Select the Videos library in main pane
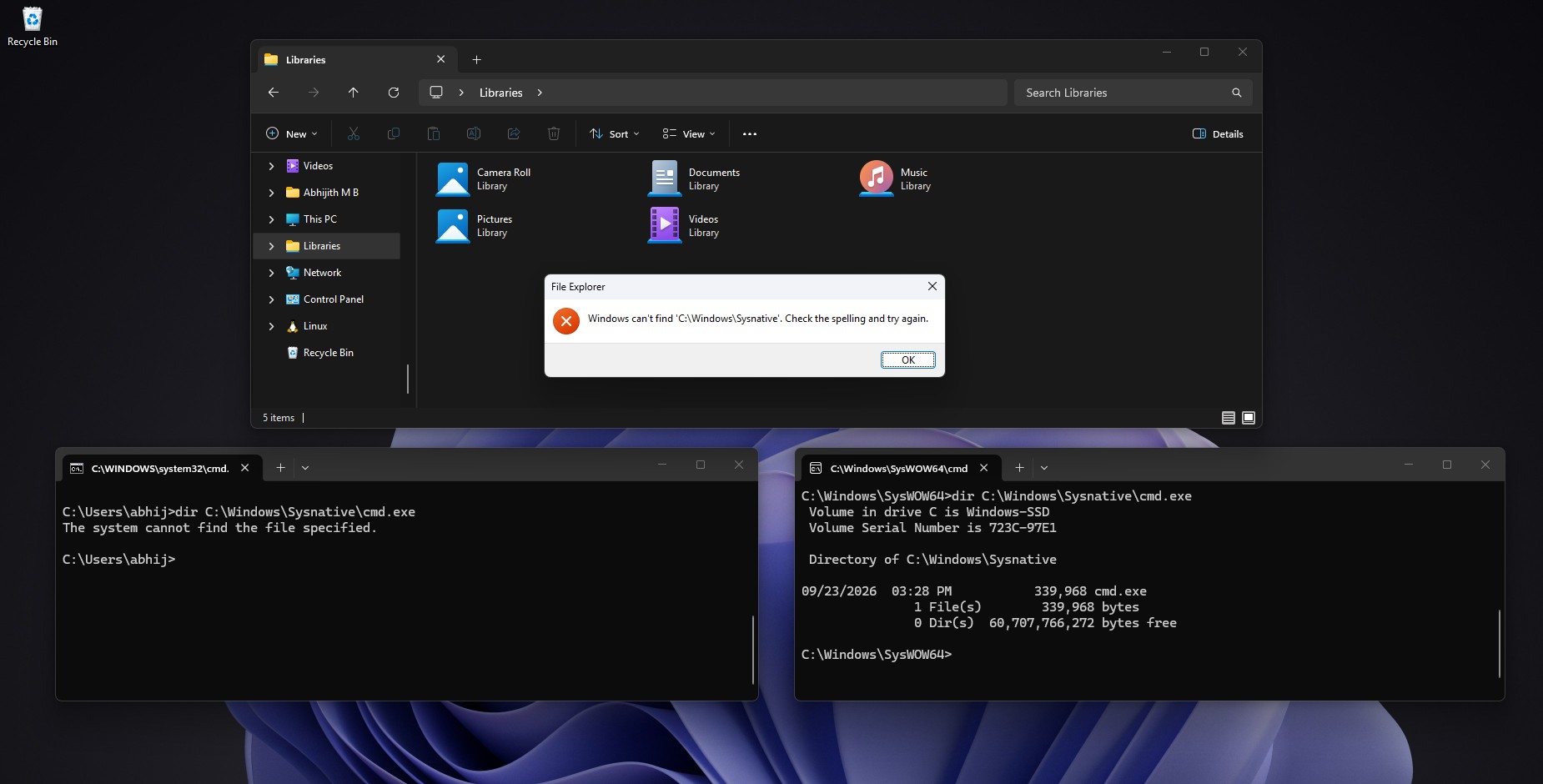 684,226
